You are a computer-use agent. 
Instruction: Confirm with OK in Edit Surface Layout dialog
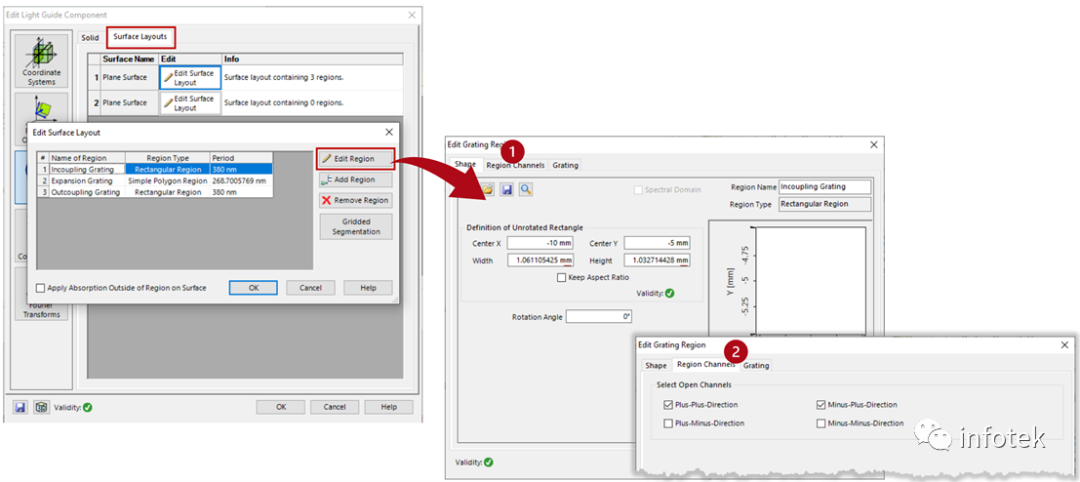coord(253,288)
